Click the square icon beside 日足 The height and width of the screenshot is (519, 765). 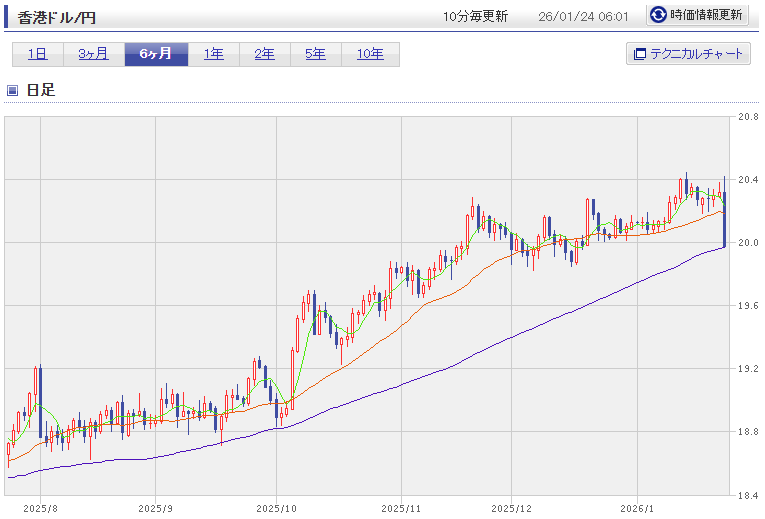(13, 90)
